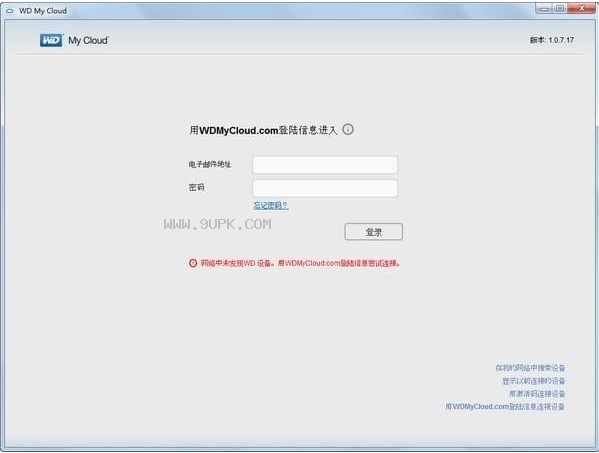Select the 在我的网络中搜索设备 link

tap(530, 368)
